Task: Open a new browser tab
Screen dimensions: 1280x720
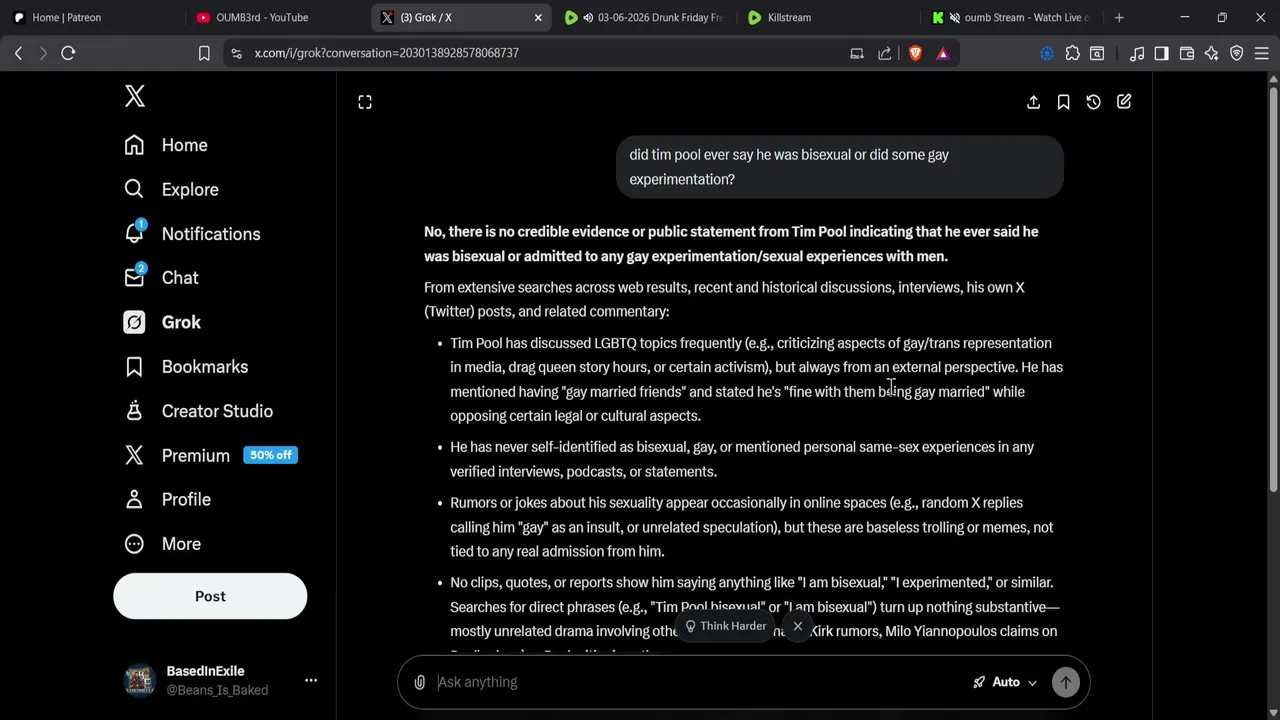Action: tap(1119, 17)
